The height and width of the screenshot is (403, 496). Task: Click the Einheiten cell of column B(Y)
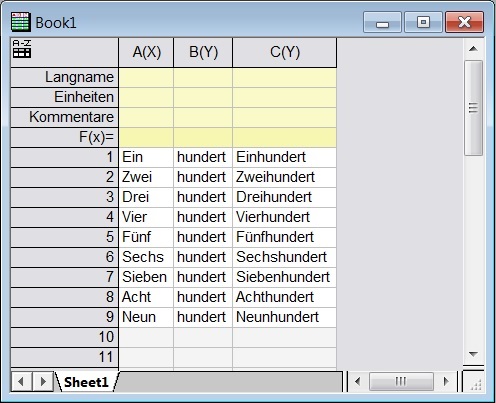point(203,97)
